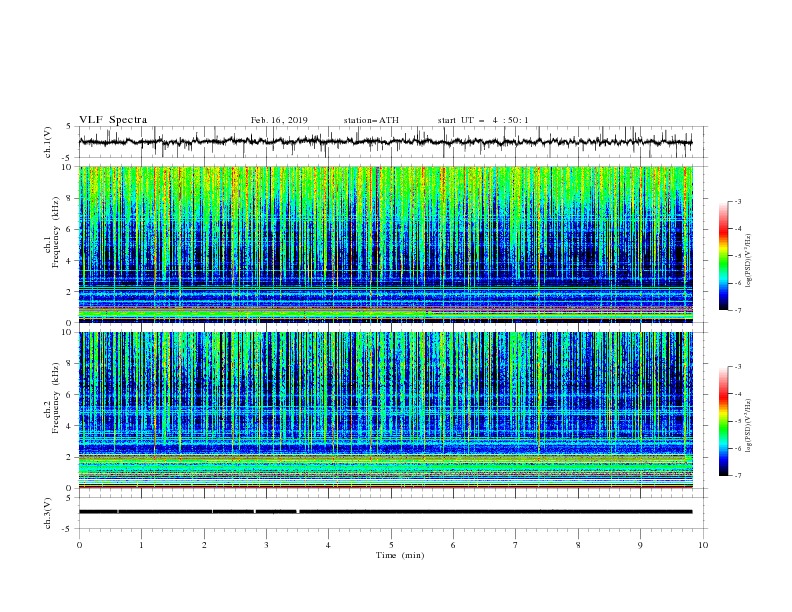Click the black ch.3 voltage trace
Screen dimensions: 792x612
[x=386, y=512]
